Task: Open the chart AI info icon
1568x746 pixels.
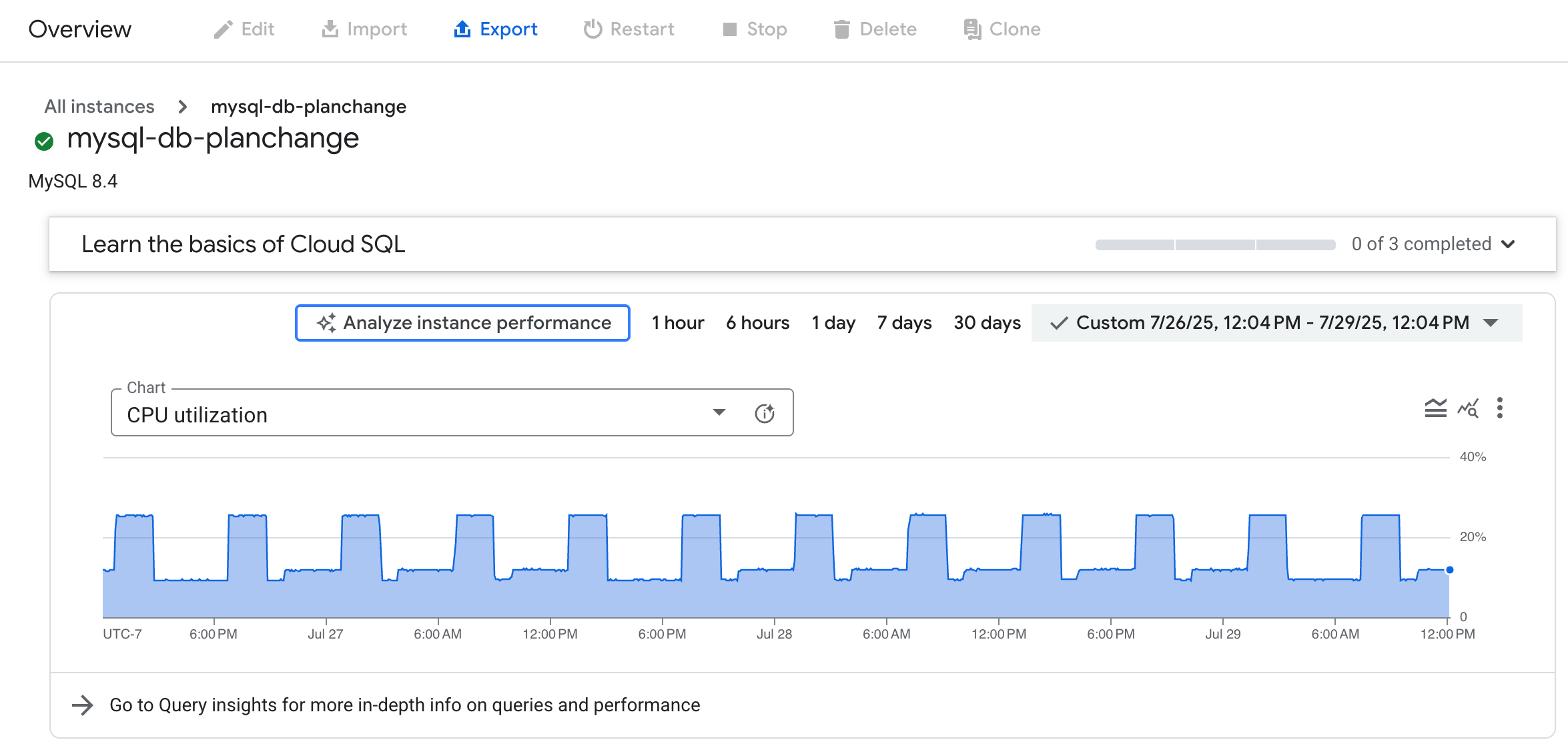Action: [765, 412]
